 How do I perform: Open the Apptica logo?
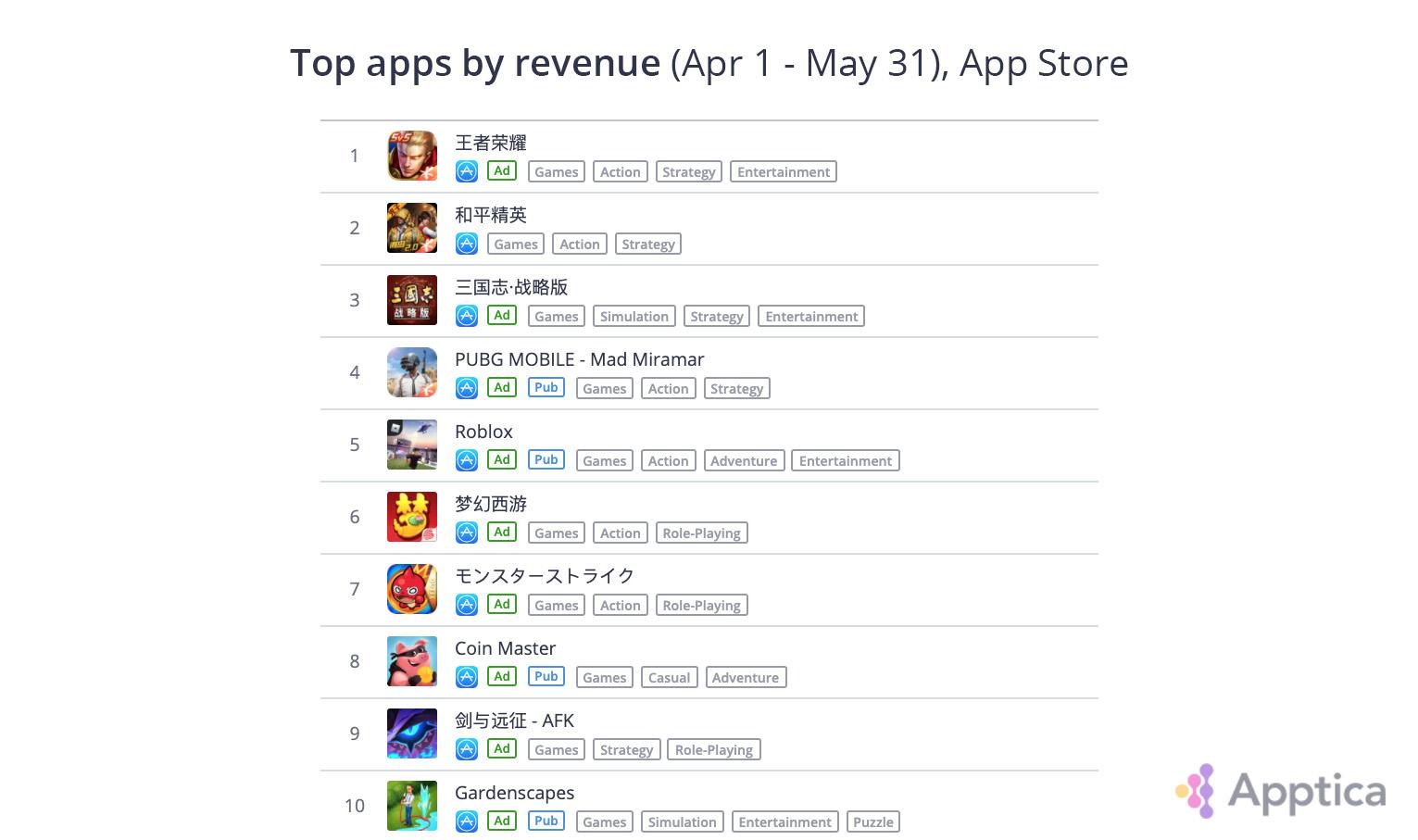tap(1282, 792)
